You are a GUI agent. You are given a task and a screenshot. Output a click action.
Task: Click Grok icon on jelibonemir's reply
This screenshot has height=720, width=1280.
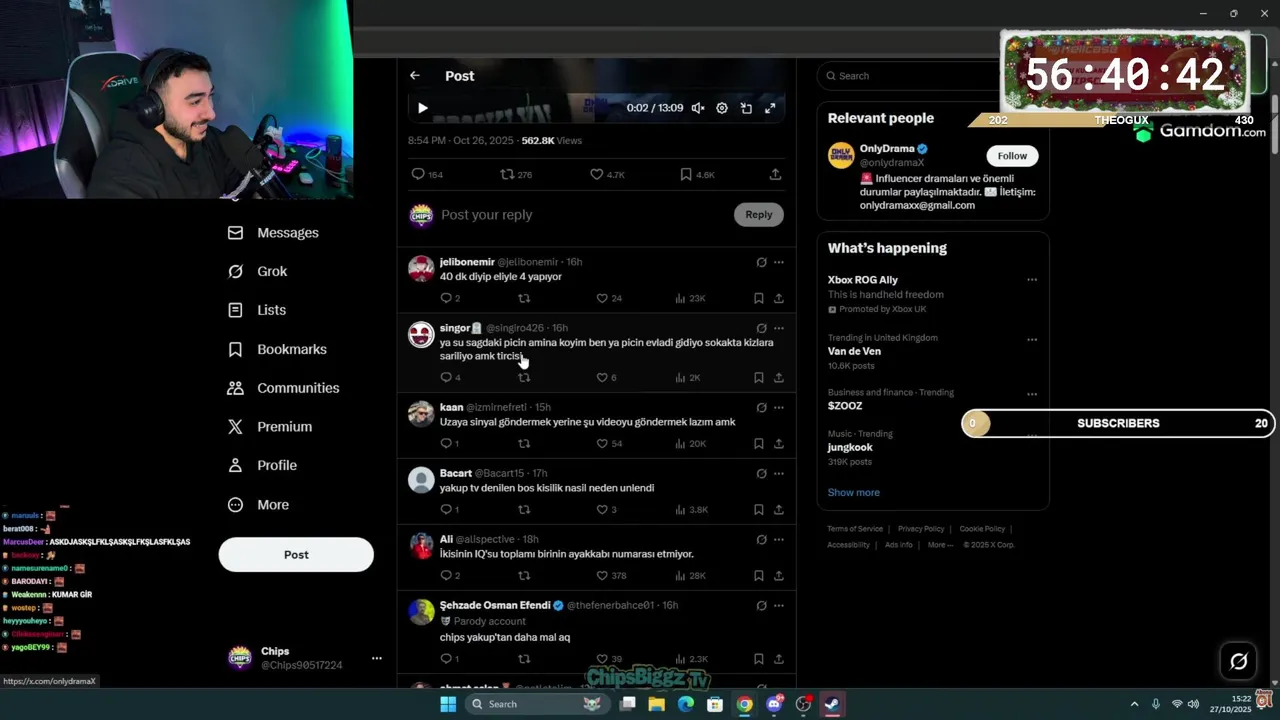click(x=761, y=262)
